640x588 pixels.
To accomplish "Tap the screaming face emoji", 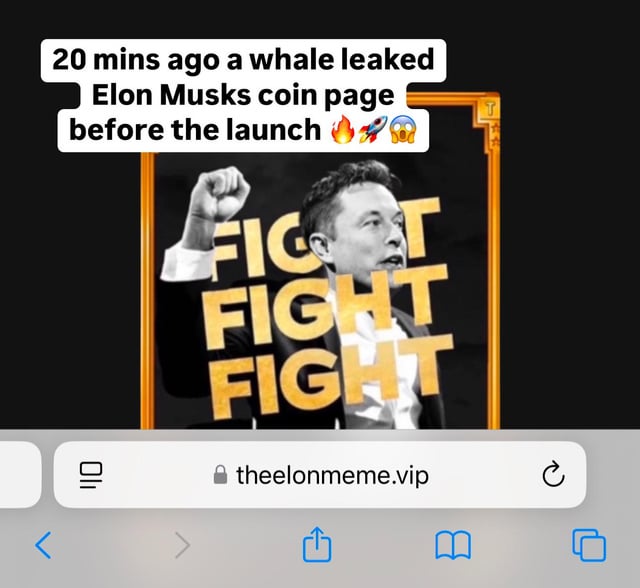I will coord(403,129).
